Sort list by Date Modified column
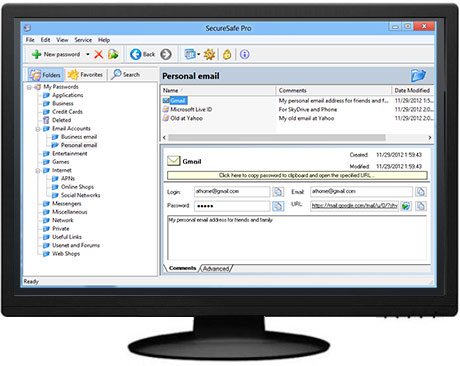460x366 pixels. tap(413, 90)
